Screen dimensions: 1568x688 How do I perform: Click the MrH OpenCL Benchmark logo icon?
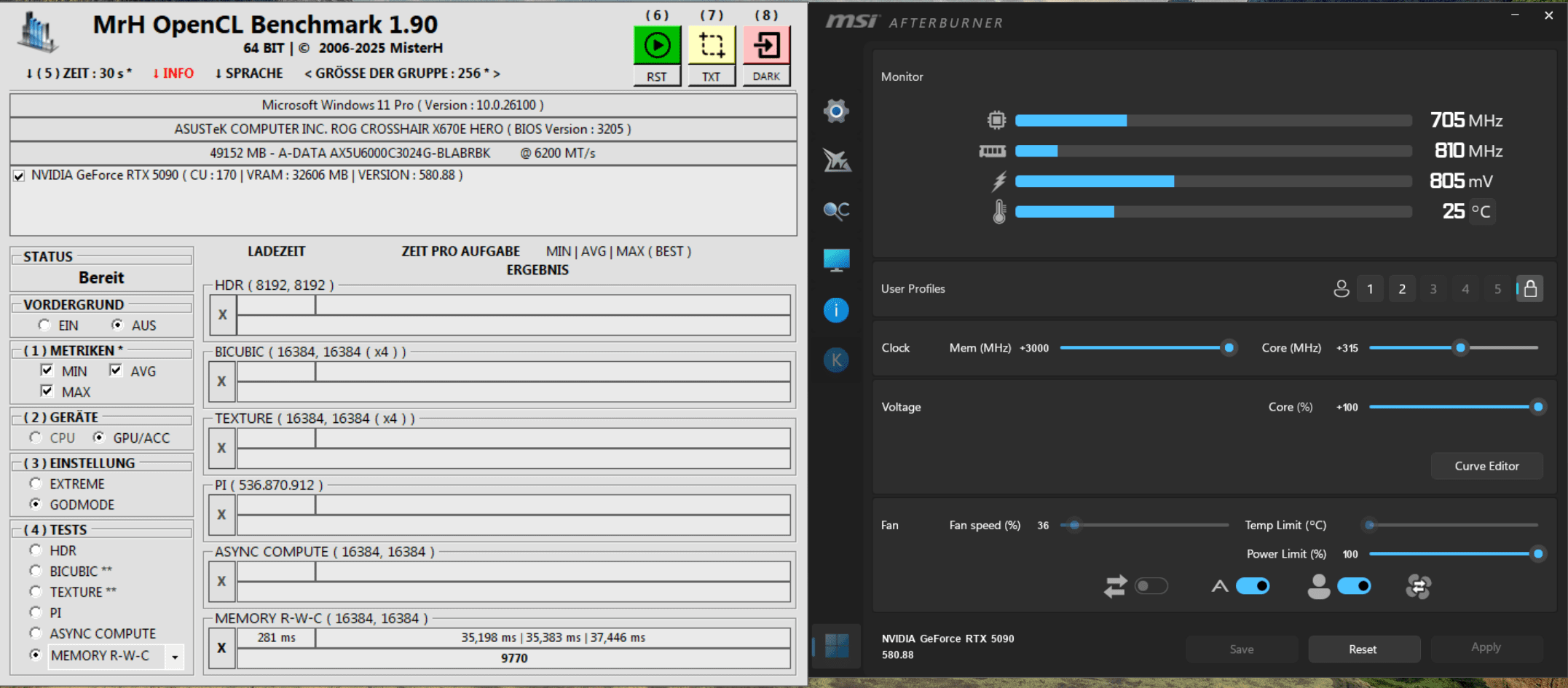click(x=38, y=33)
